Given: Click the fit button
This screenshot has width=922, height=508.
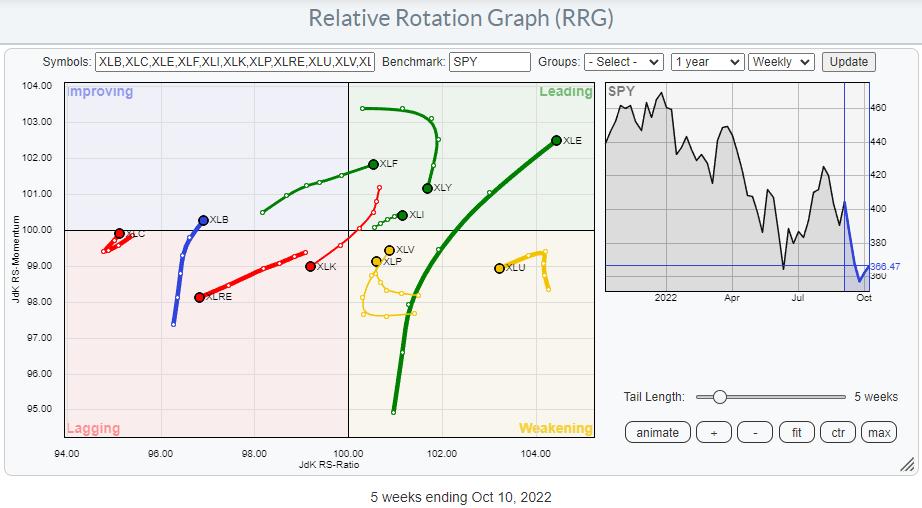Looking at the screenshot, I should click(x=796, y=432).
